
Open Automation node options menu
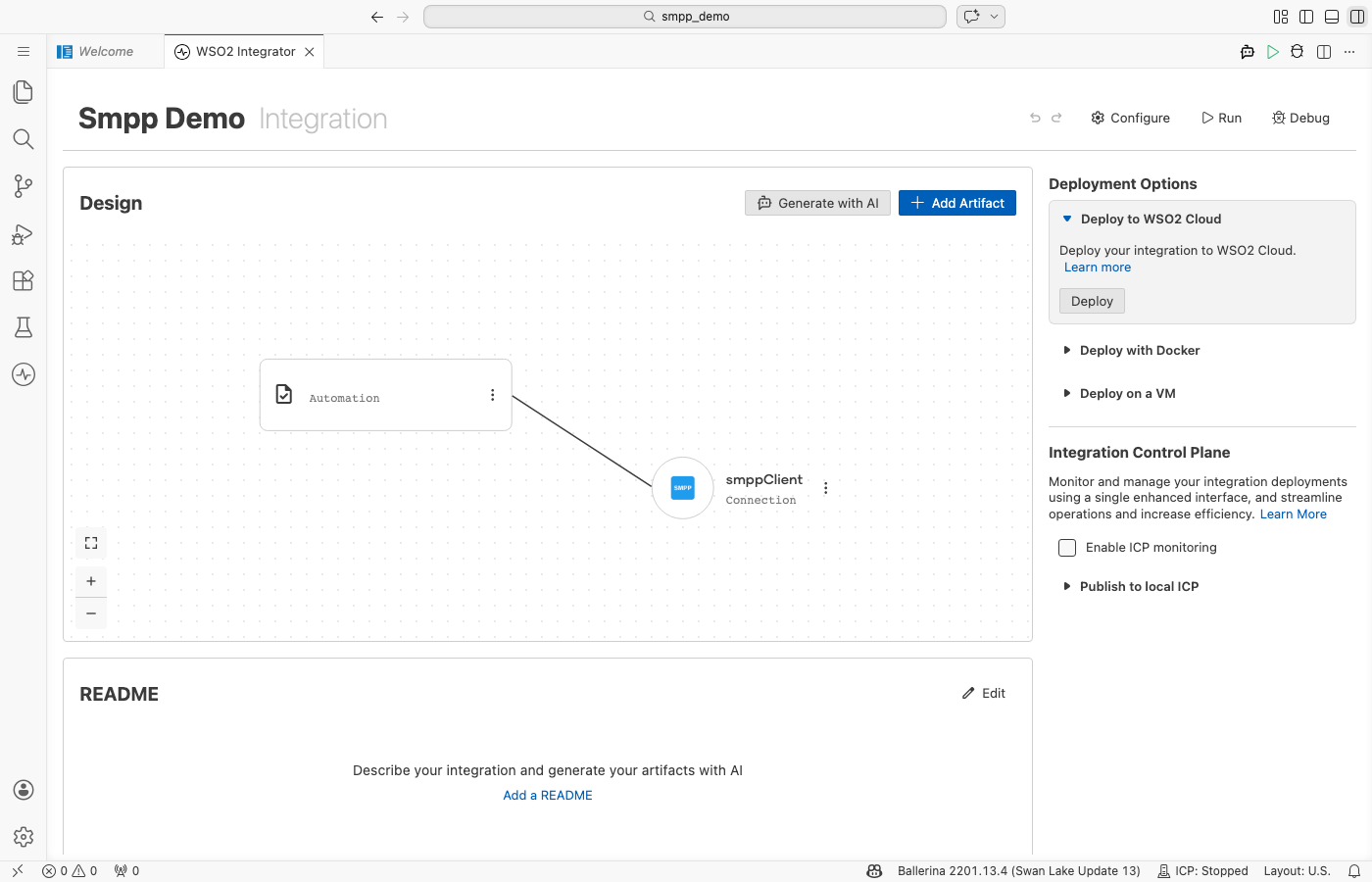[x=492, y=395]
